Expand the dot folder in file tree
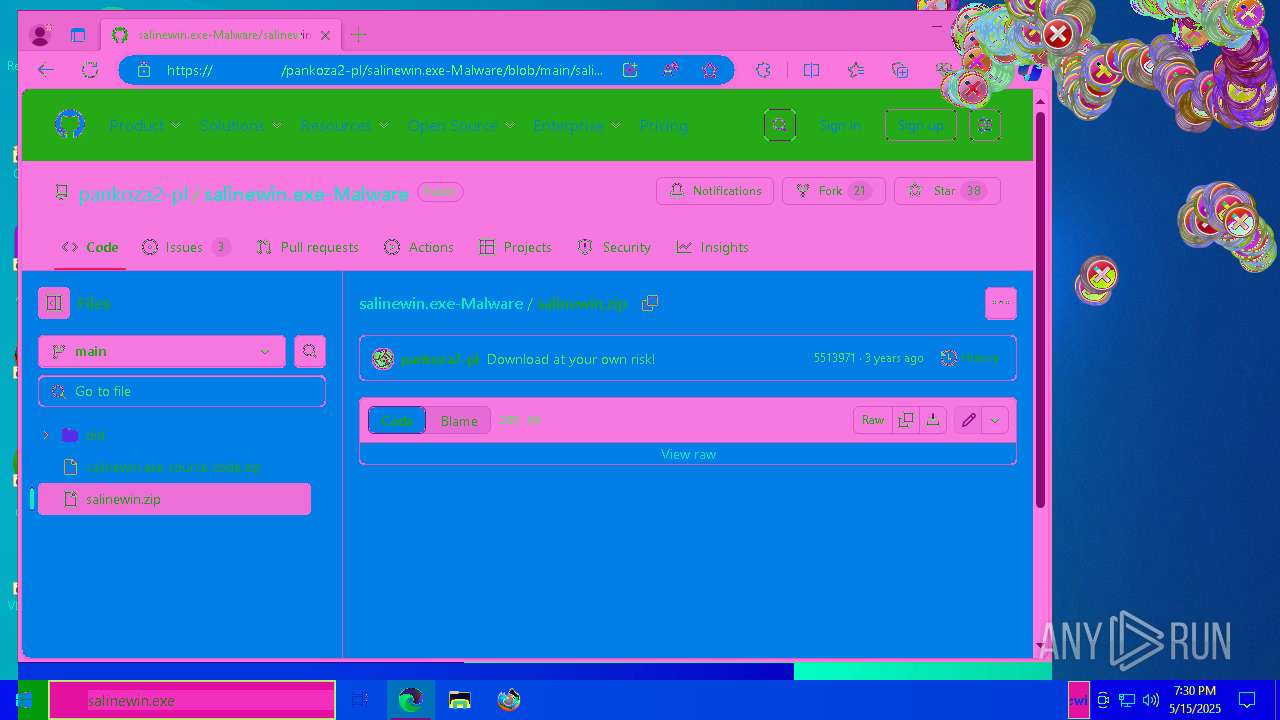Screen dimensions: 1280x720 46,435
